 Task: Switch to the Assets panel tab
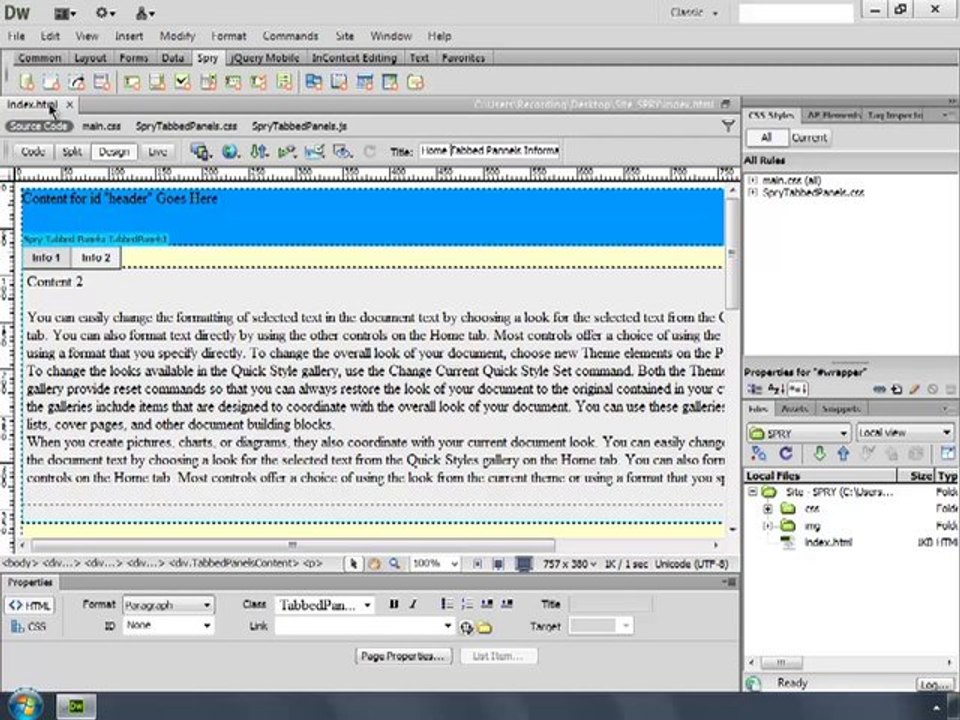(794, 408)
